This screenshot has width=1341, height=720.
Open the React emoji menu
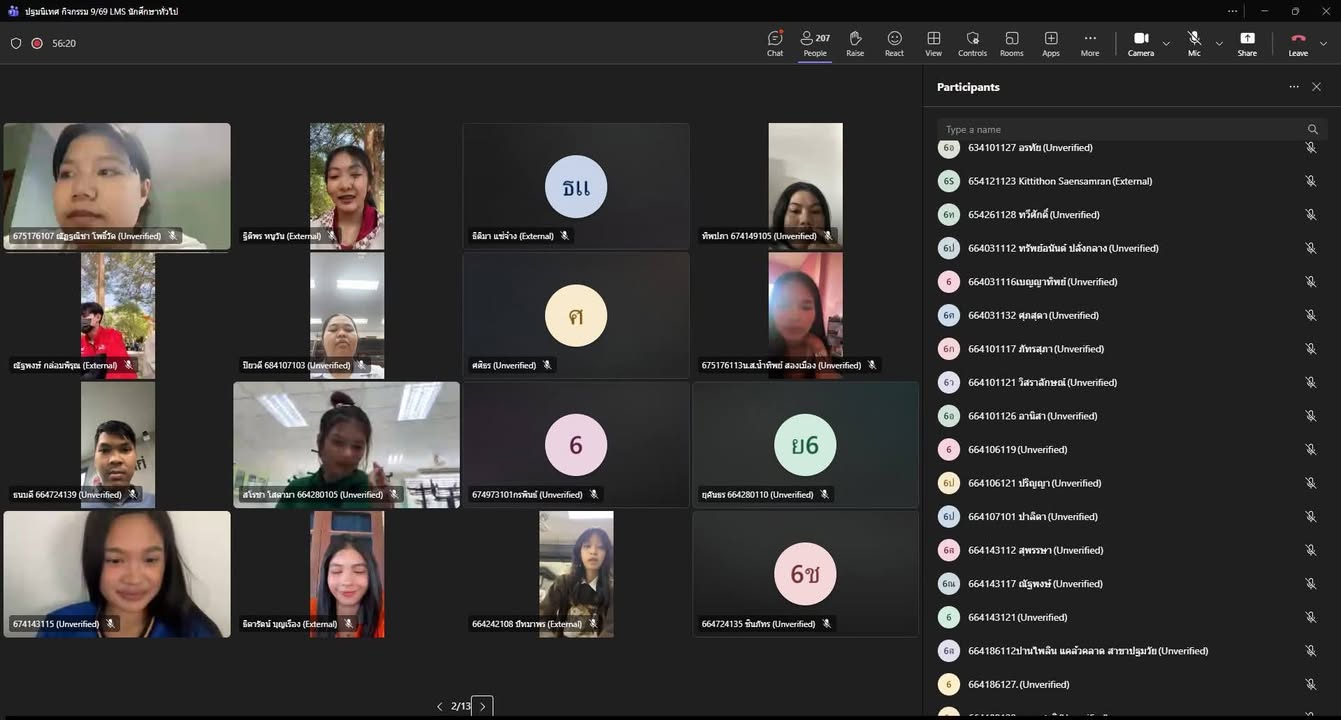point(894,43)
